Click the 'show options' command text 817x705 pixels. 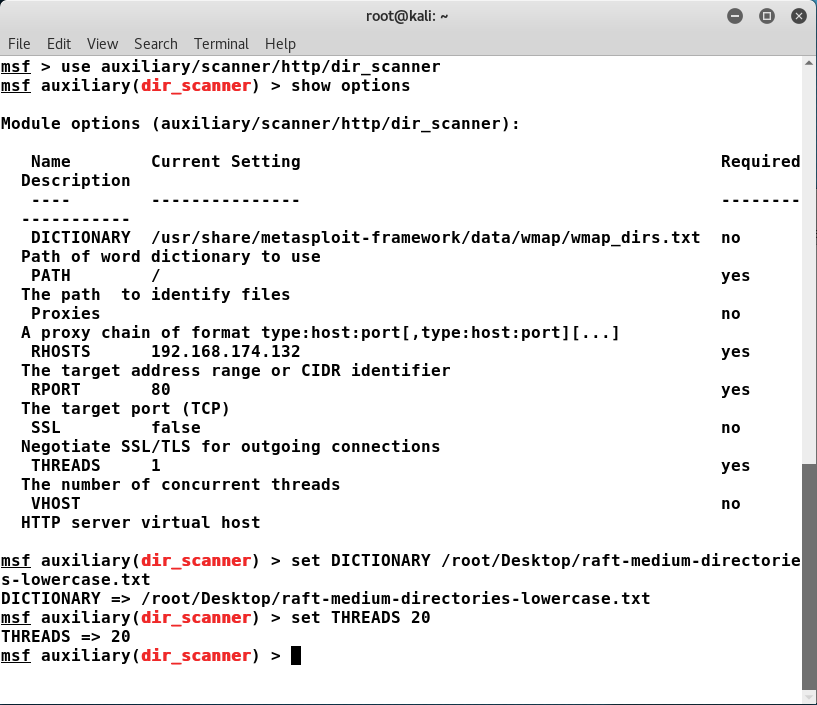tap(351, 85)
